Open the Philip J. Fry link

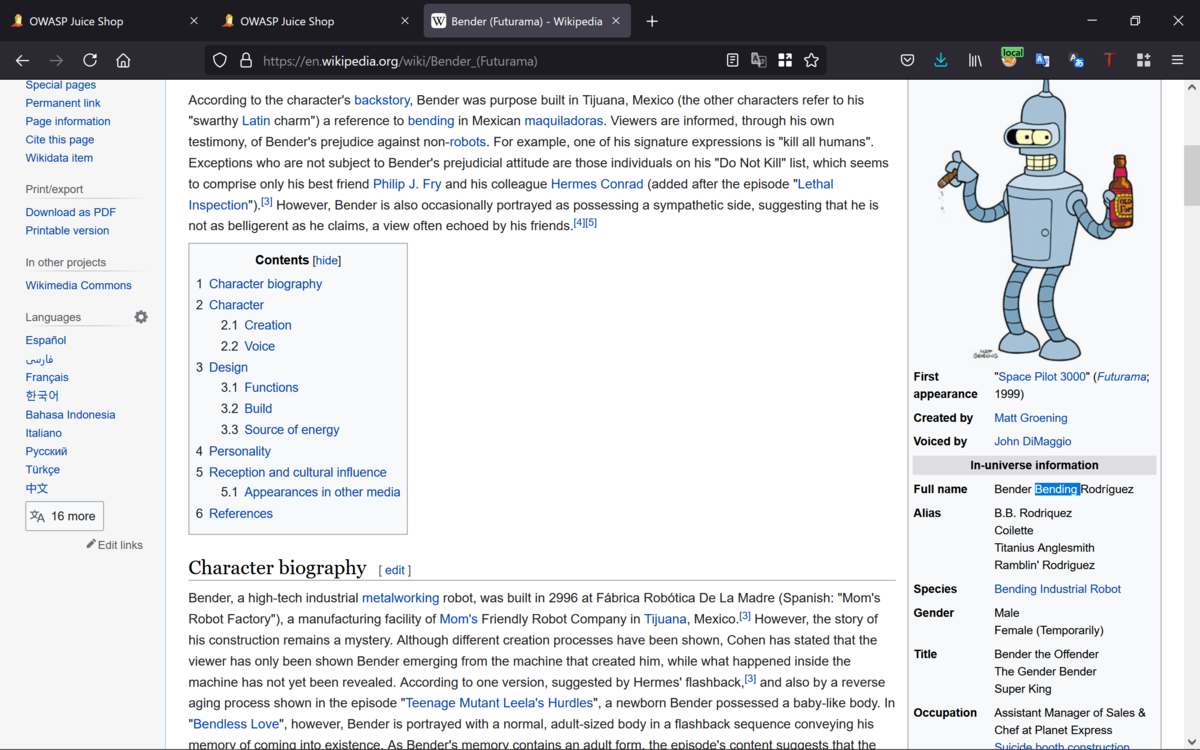tap(407, 184)
